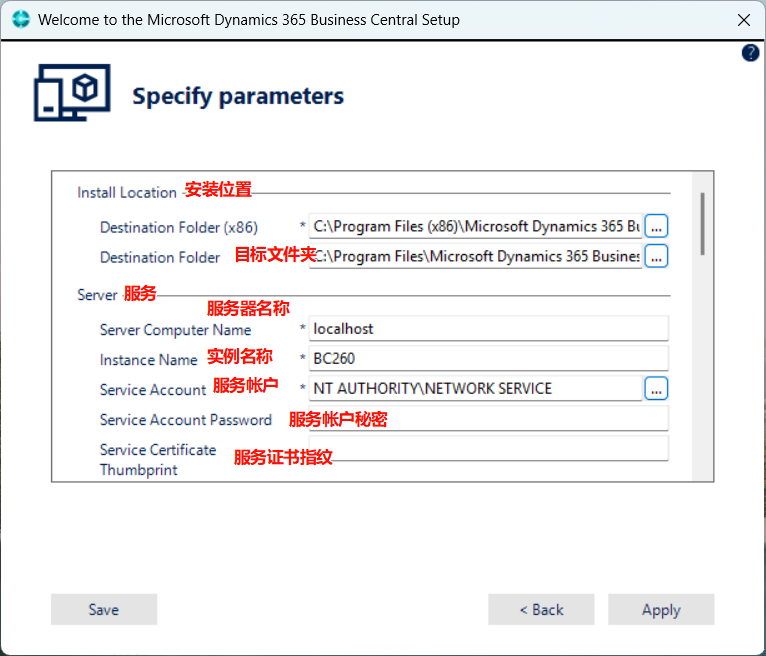Viewport: 766px width, 656px height.
Task: Click the Destination Folder (x86) label
Action: tap(179, 228)
